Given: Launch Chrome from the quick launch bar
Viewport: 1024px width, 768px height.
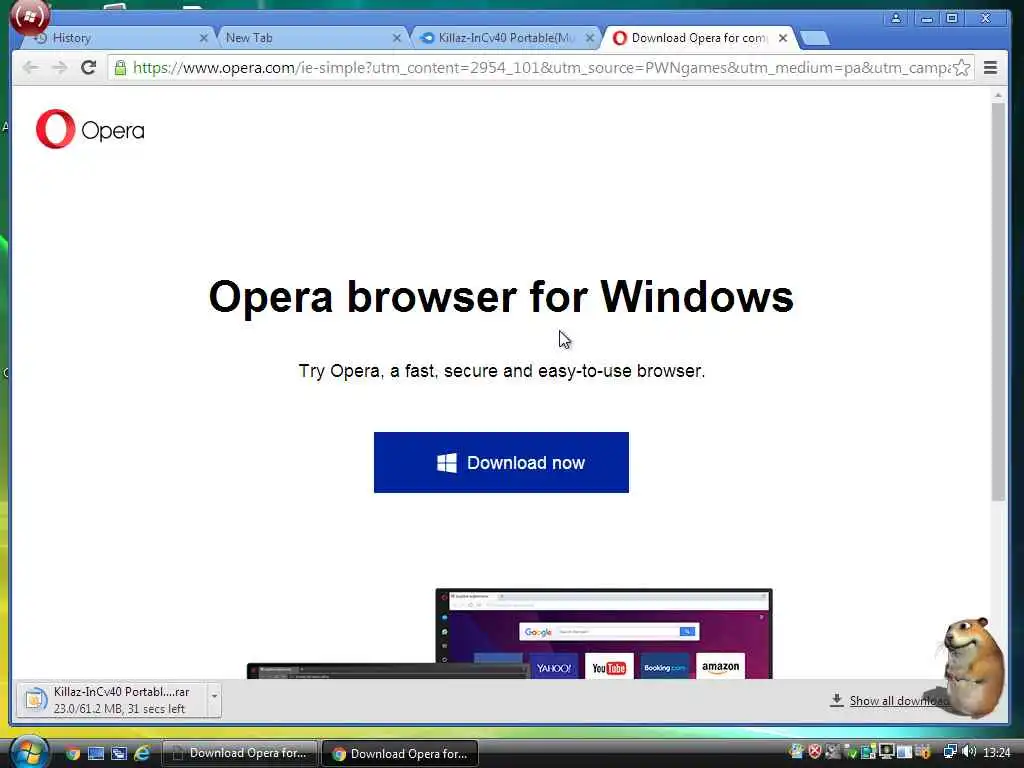Looking at the screenshot, I should (x=72, y=754).
